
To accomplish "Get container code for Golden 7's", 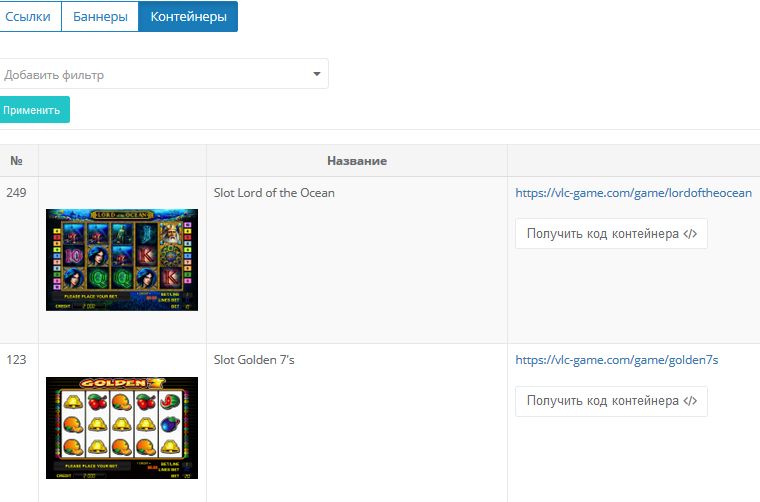I will (602, 401).
